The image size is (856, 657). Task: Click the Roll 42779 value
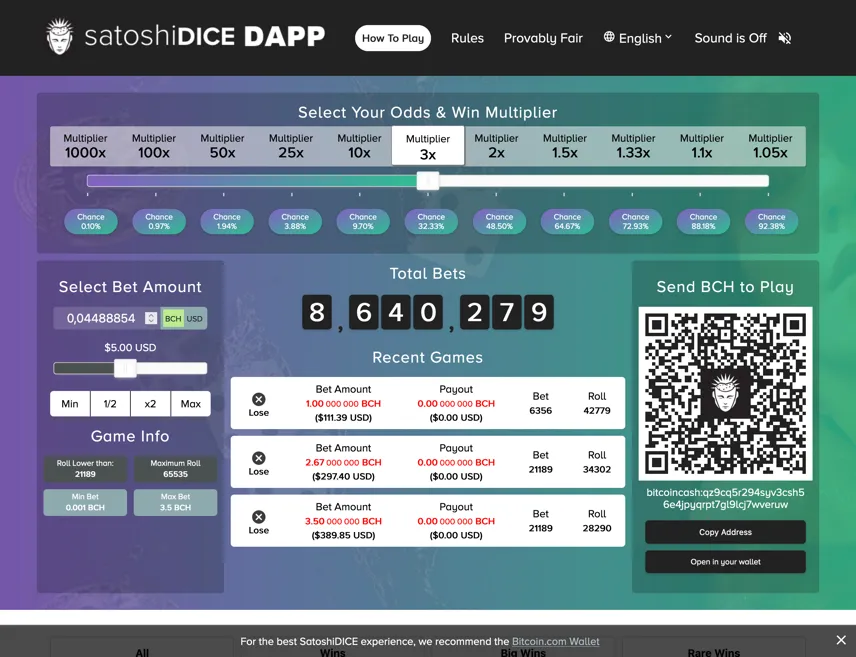click(597, 410)
